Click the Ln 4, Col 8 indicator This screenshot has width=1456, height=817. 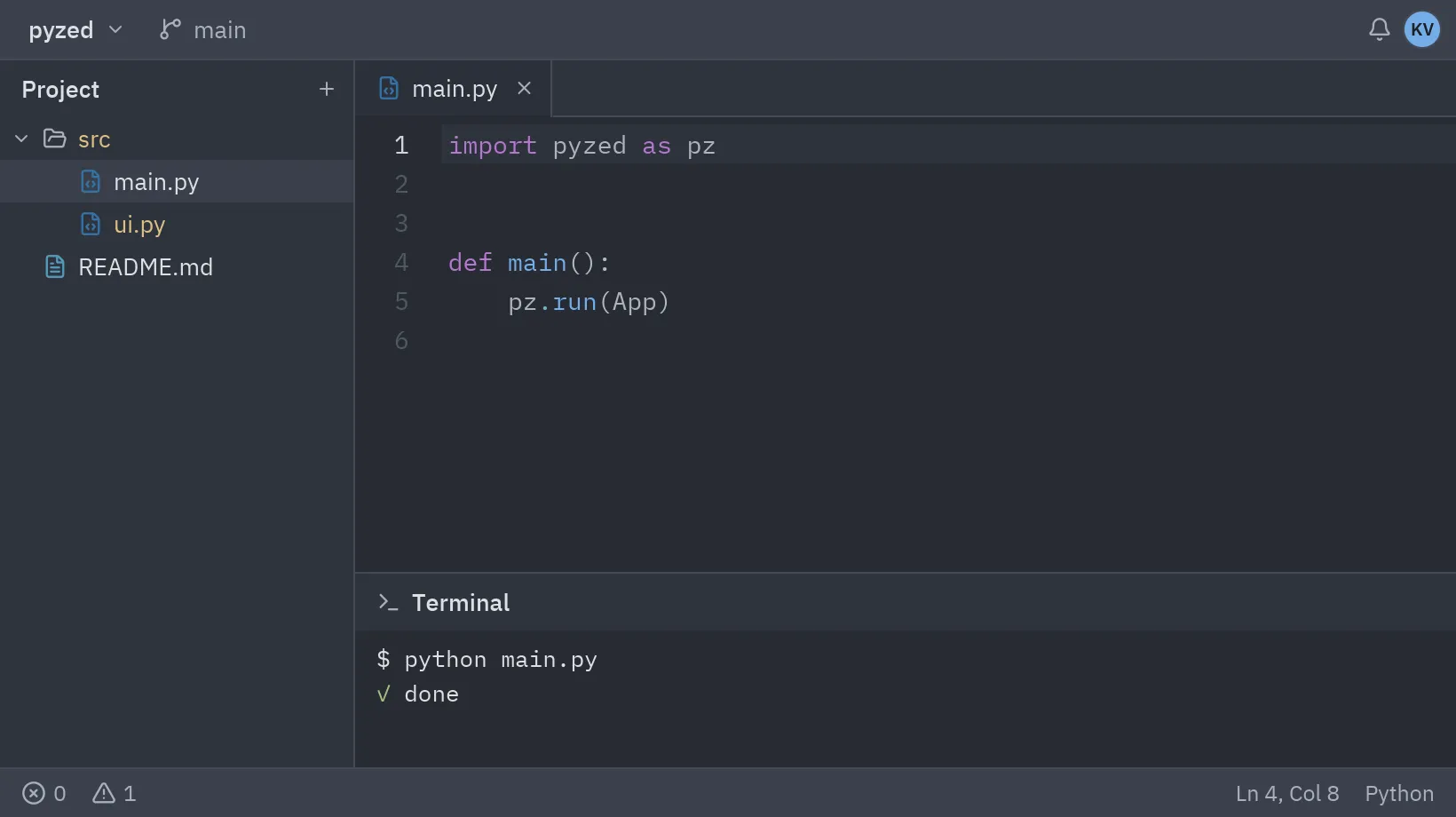coord(1287,793)
